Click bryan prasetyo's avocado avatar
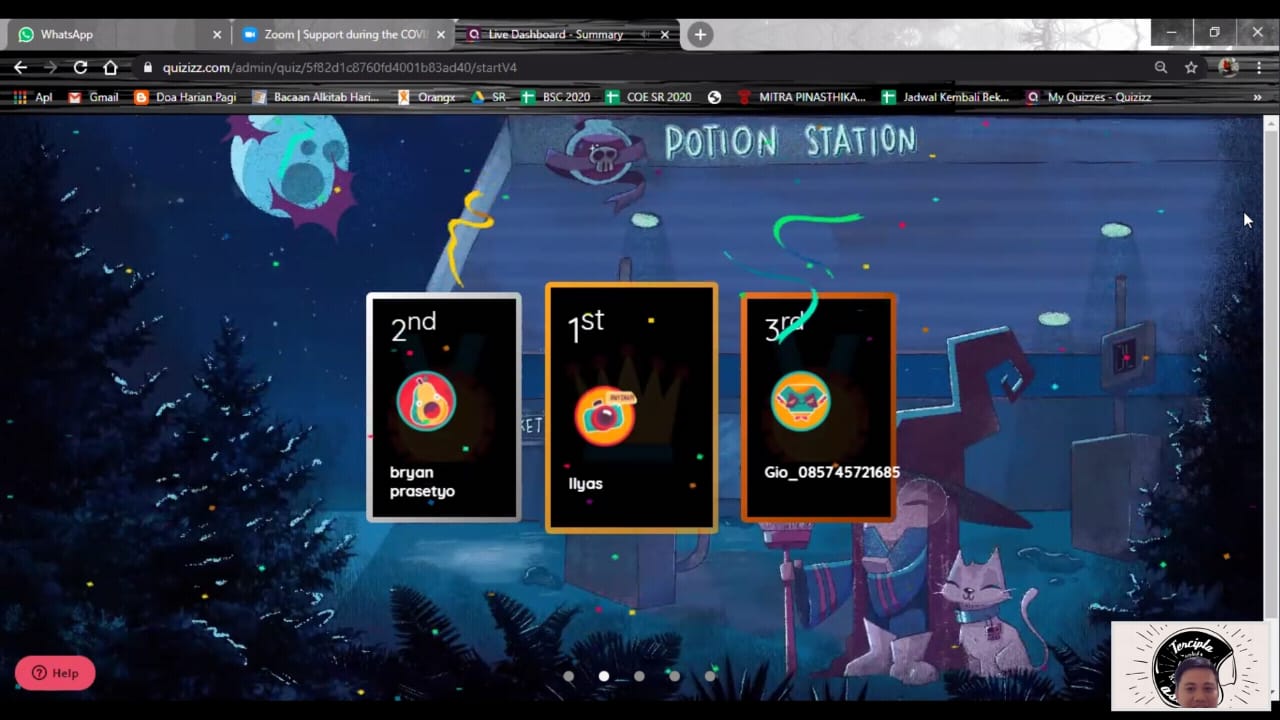Image resolution: width=1280 pixels, height=720 pixels. click(426, 401)
